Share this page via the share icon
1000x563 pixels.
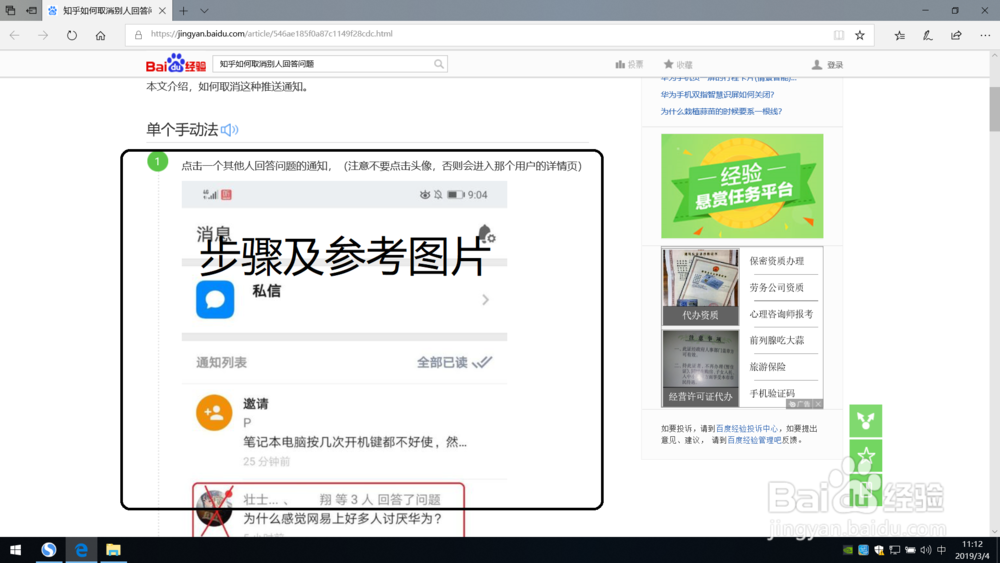pyautogui.click(x=956, y=35)
